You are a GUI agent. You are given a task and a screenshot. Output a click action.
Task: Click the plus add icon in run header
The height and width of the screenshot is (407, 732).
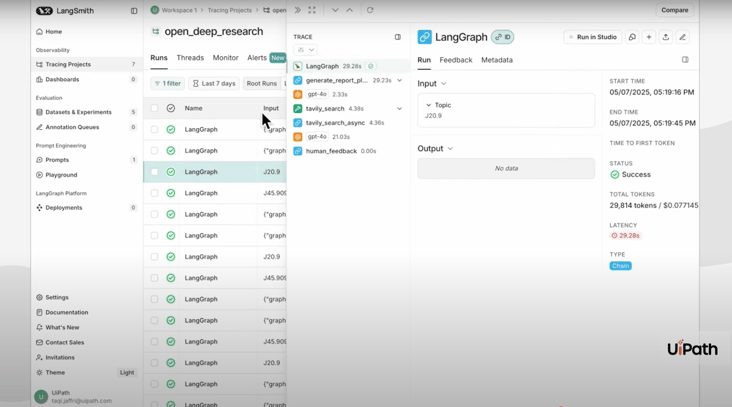click(x=649, y=37)
